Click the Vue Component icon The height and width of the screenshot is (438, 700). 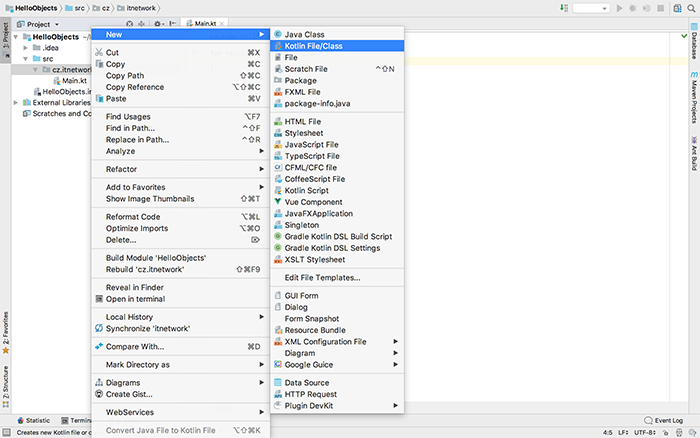(277, 202)
